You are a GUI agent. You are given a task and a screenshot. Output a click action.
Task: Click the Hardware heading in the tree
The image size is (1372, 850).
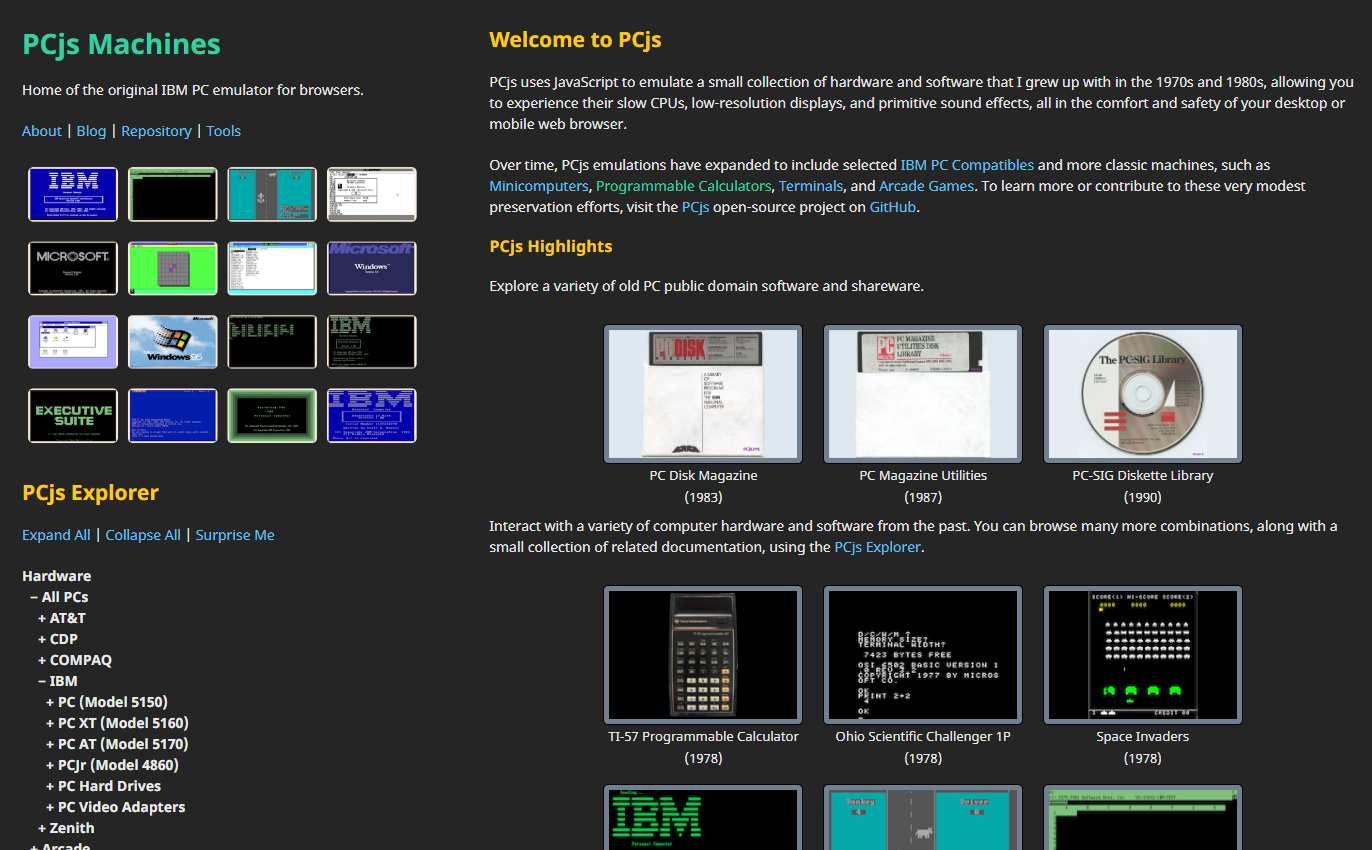tap(56, 576)
